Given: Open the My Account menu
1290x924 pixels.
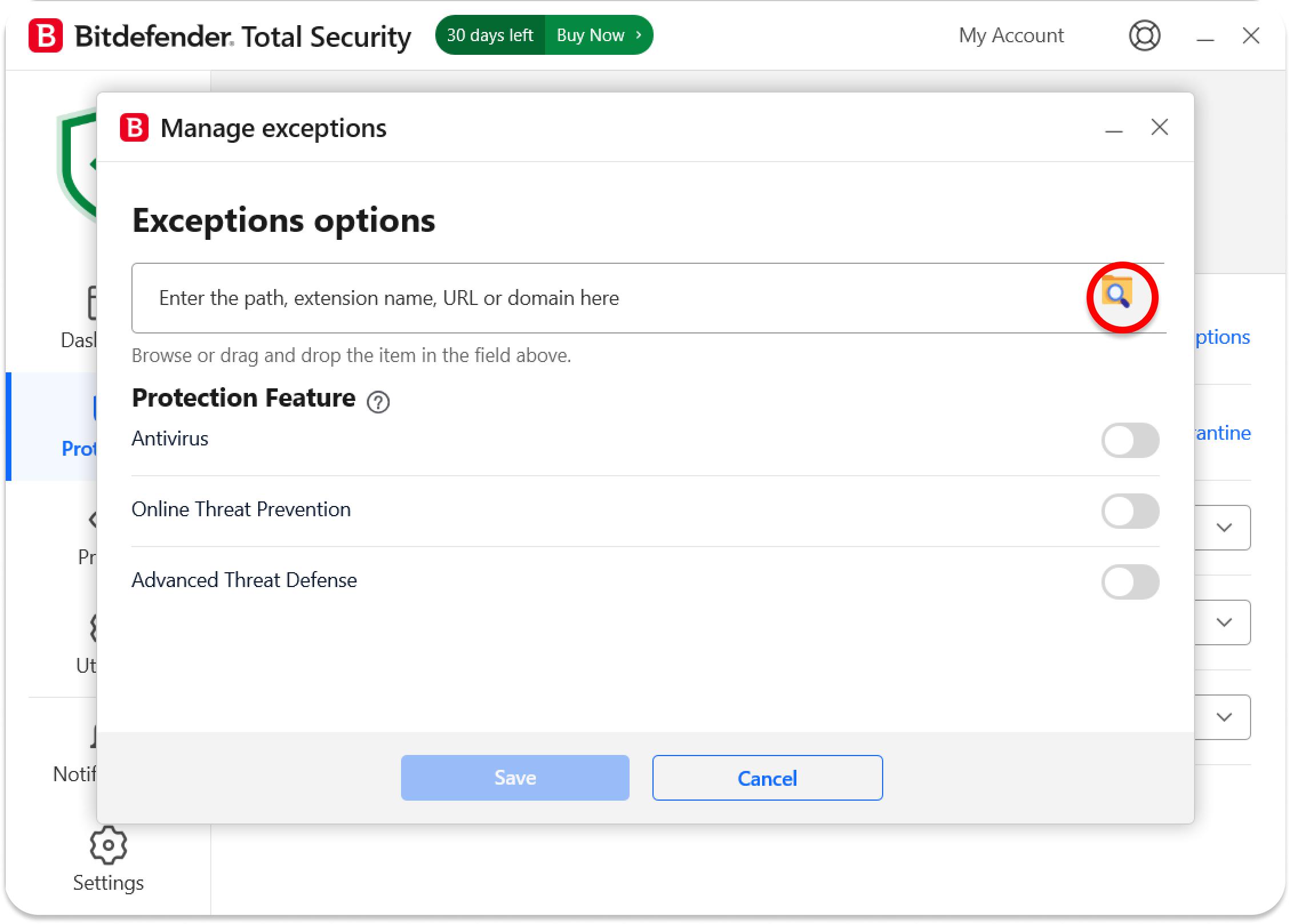Looking at the screenshot, I should point(1011,35).
